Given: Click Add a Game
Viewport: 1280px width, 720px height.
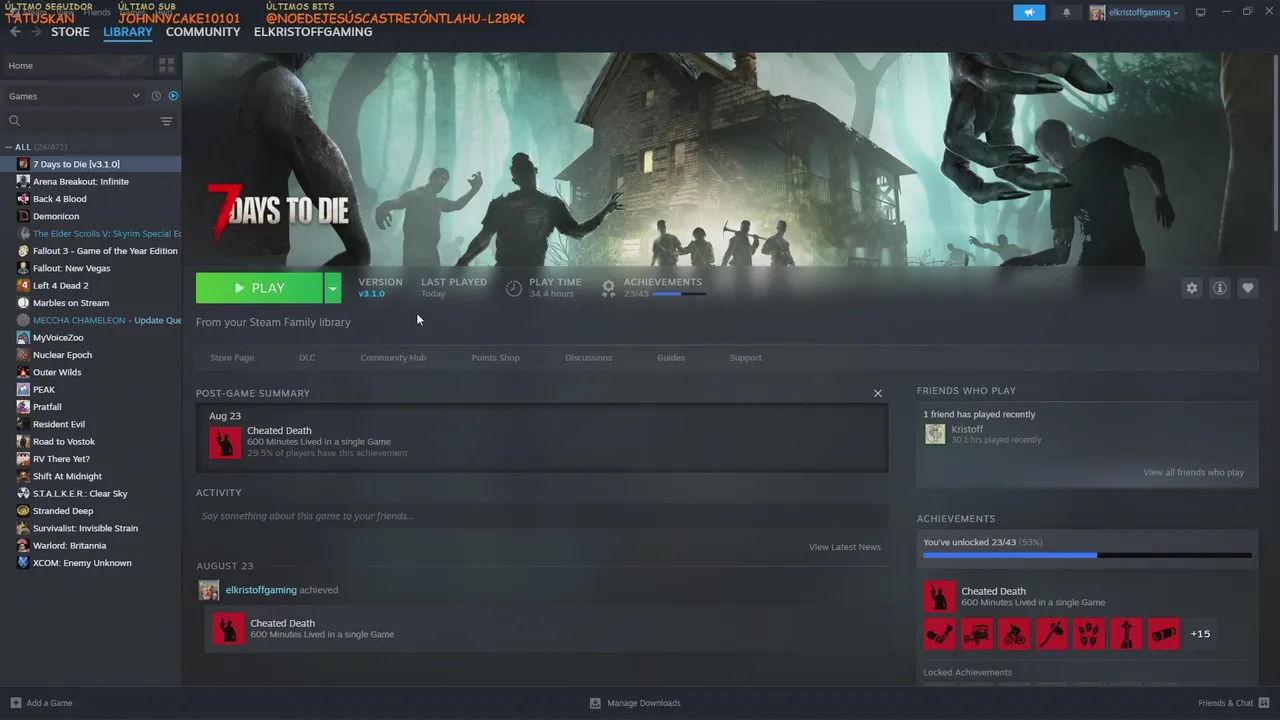Looking at the screenshot, I should (x=41, y=703).
